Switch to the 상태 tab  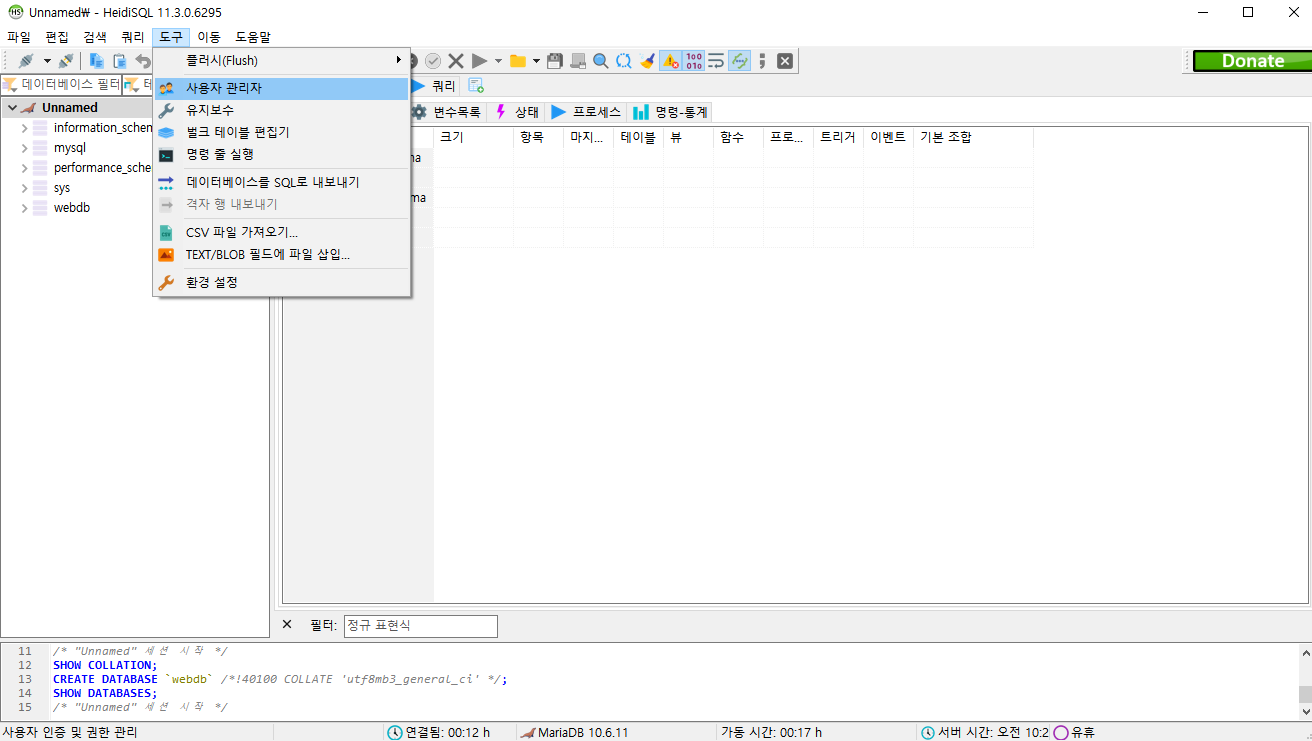(517, 112)
